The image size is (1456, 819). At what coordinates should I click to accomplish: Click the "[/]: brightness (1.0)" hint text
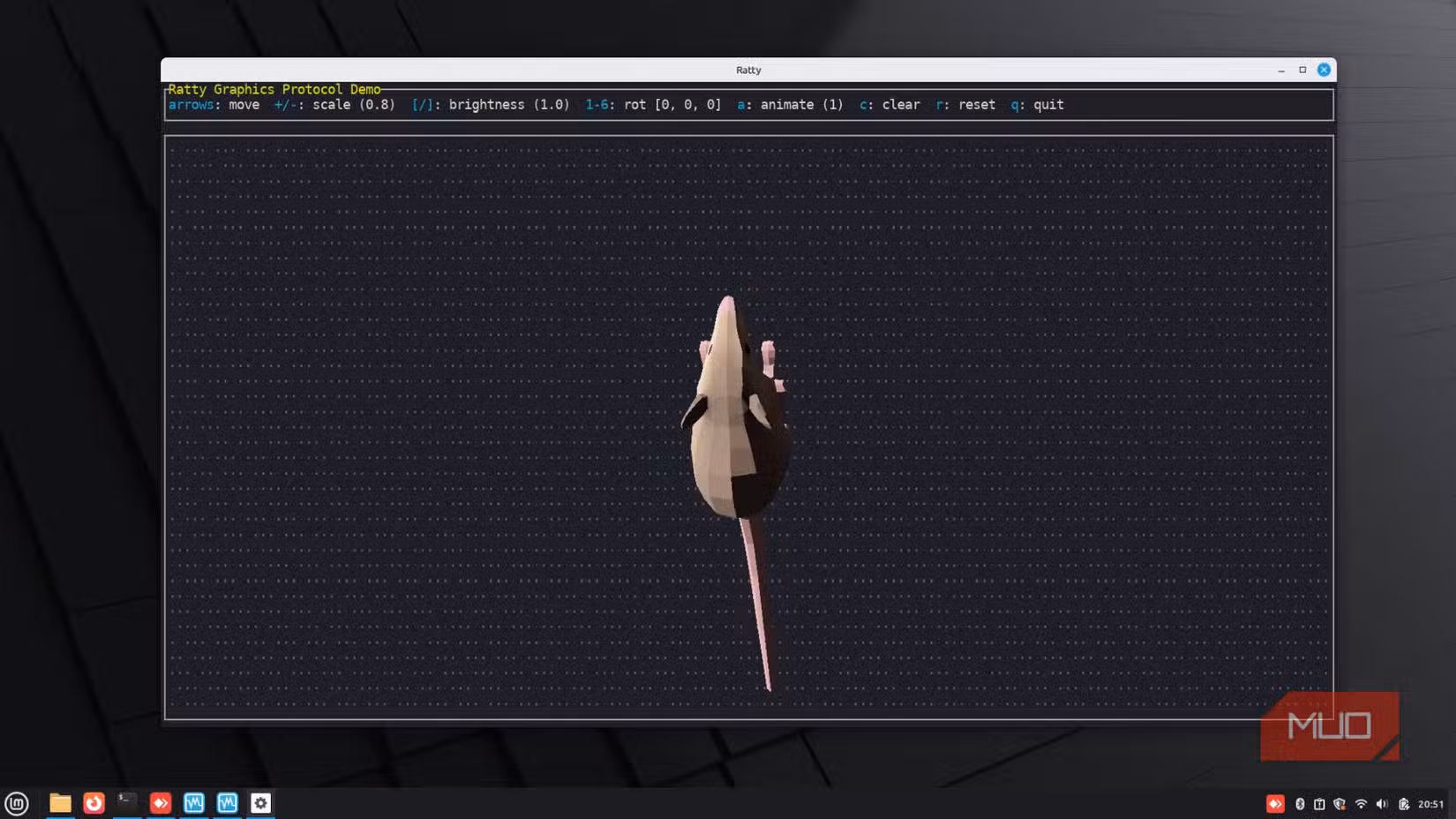(491, 104)
